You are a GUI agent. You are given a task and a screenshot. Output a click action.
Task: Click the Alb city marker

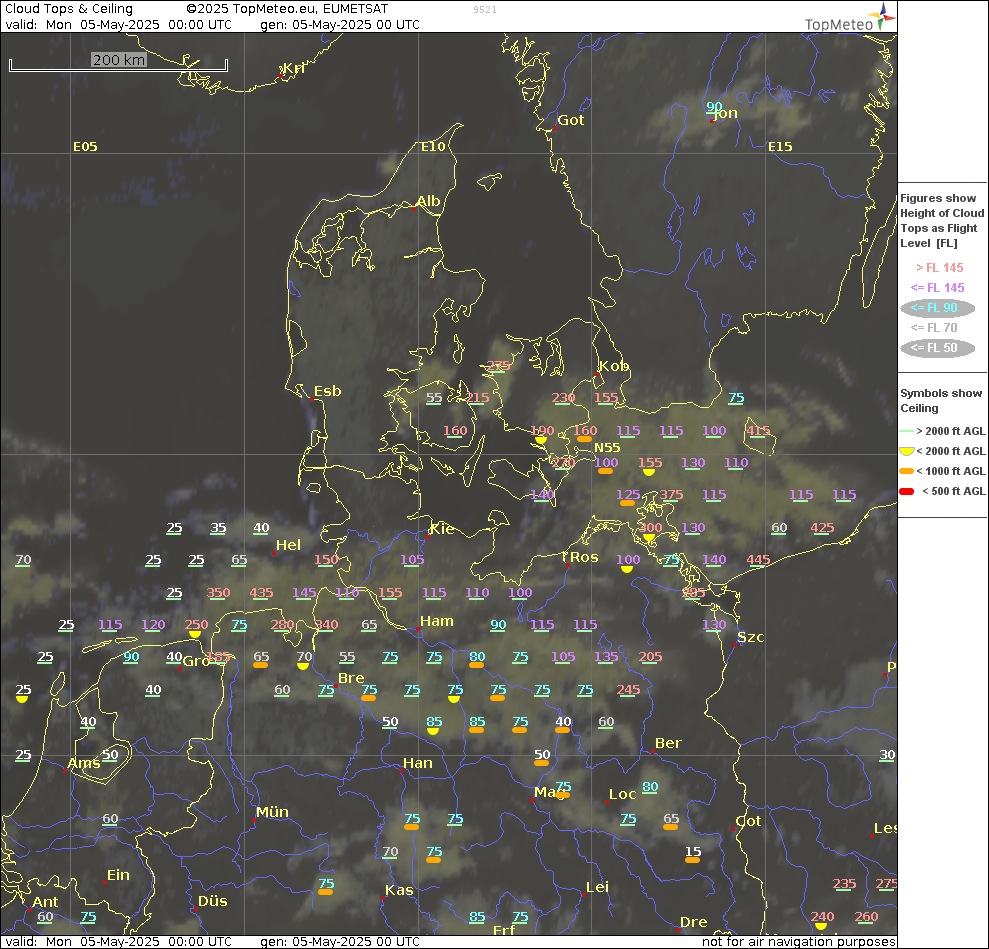coord(414,208)
